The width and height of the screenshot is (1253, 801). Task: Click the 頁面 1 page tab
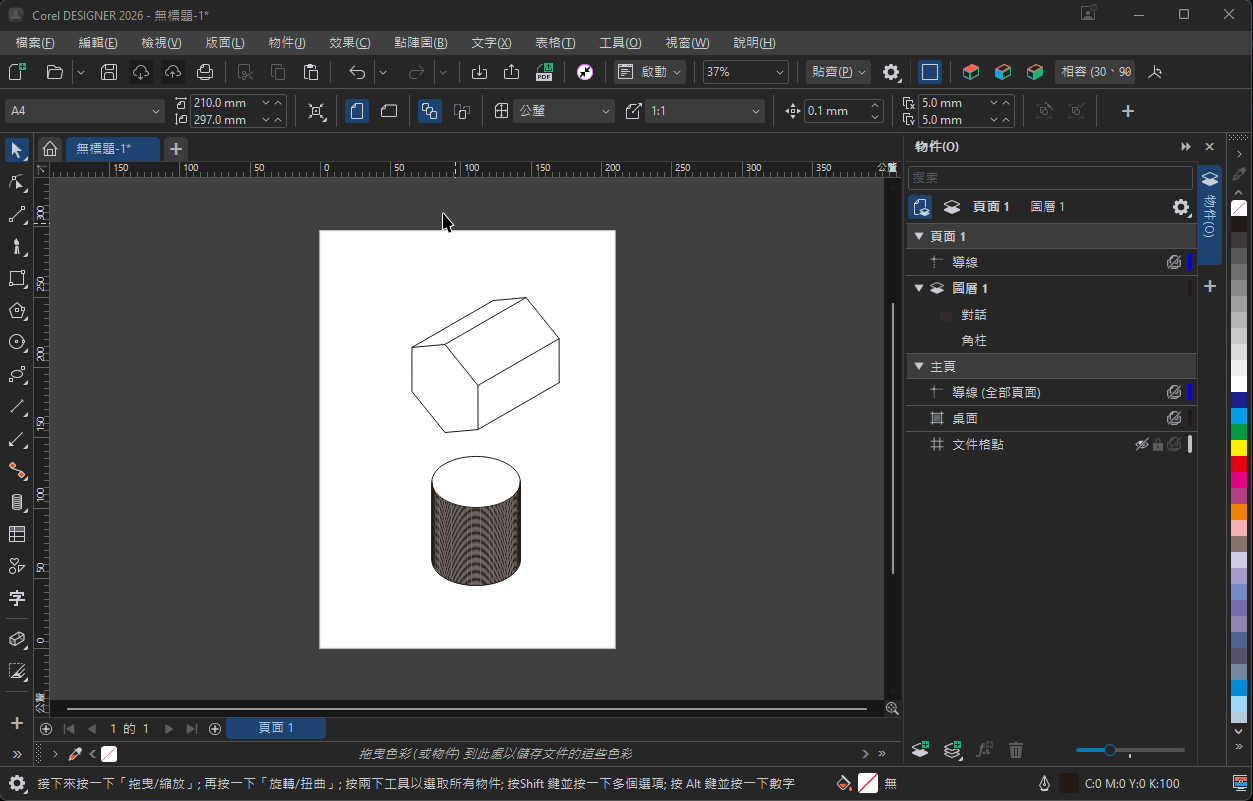(x=276, y=728)
